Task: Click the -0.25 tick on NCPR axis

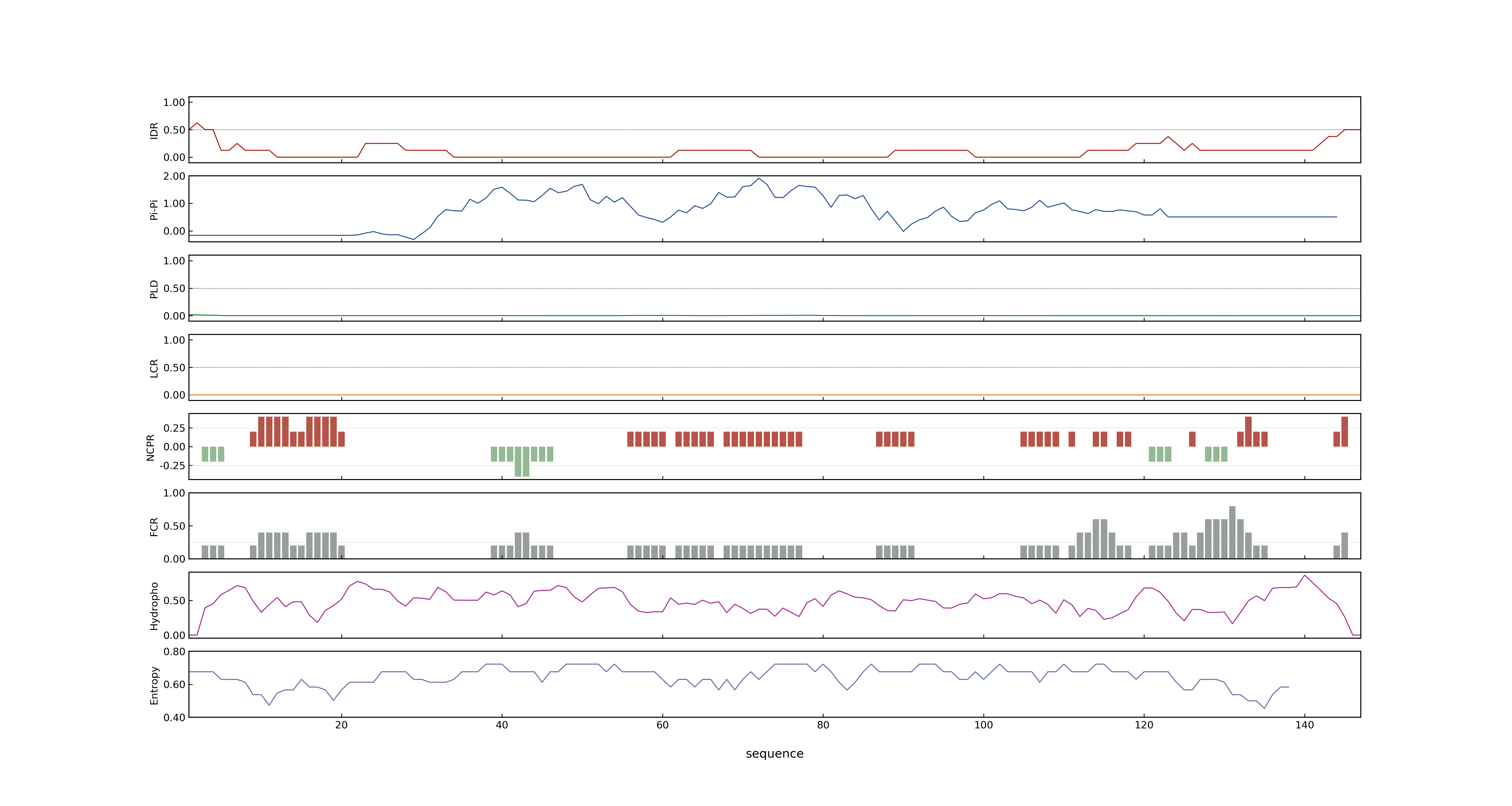Action: coord(172,466)
